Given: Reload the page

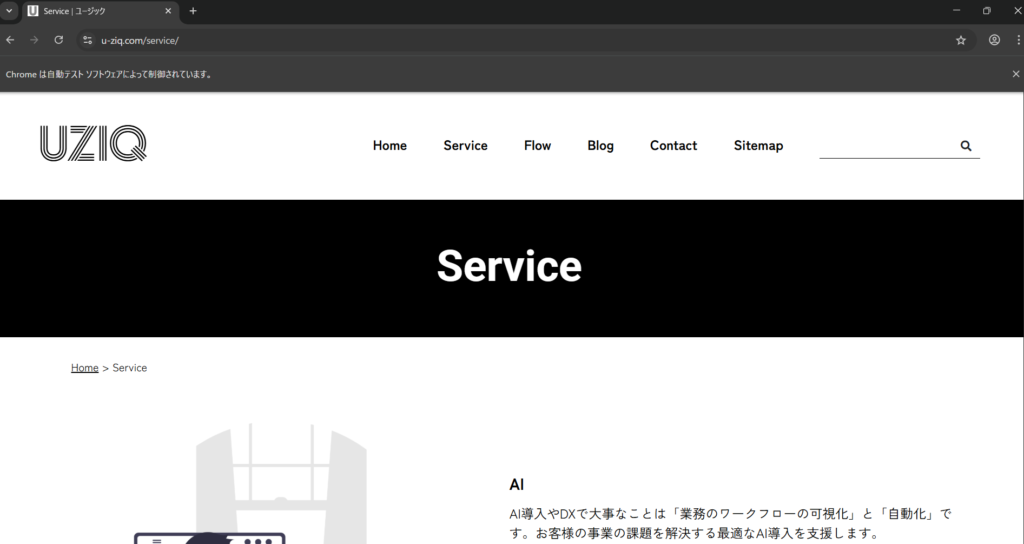Looking at the screenshot, I should [x=59, y=40].
